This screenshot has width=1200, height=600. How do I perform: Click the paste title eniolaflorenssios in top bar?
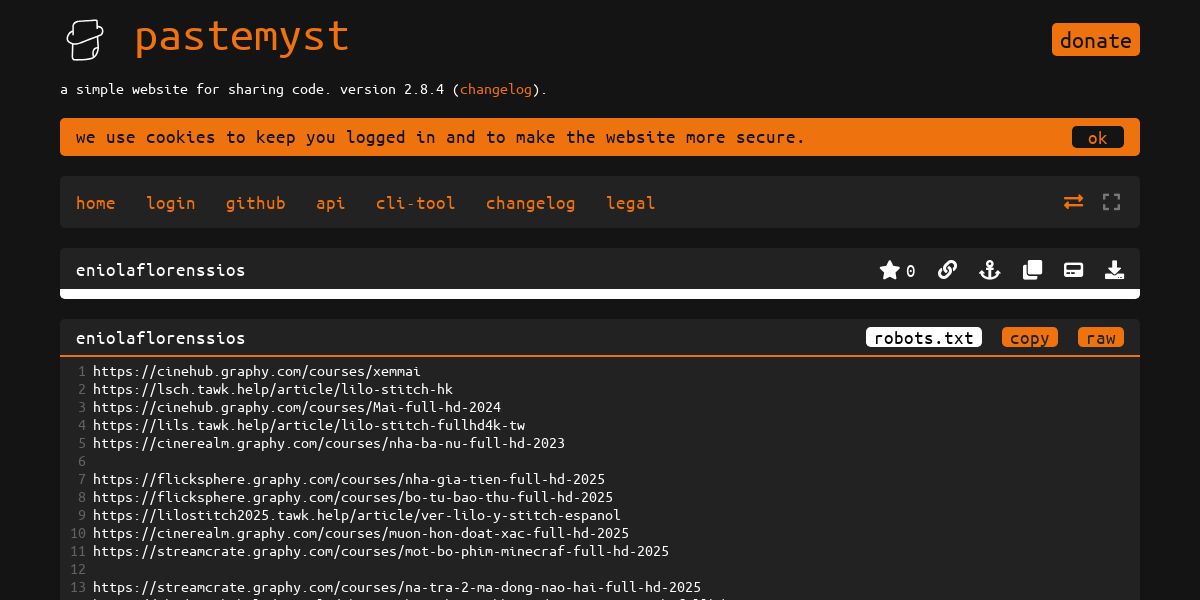click(x=160, y=270)
